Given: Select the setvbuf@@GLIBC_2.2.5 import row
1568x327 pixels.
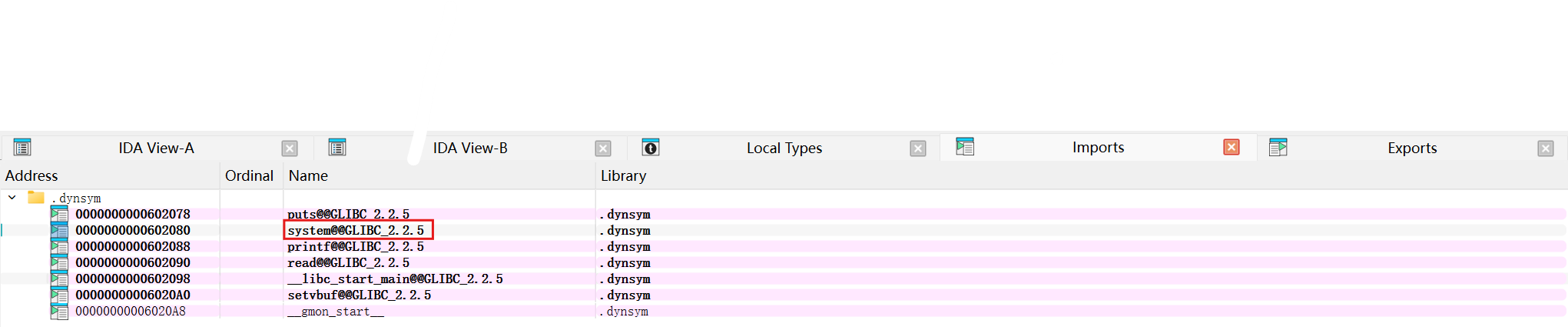Looking at the screenshot, I should click(x=359, y=295).
